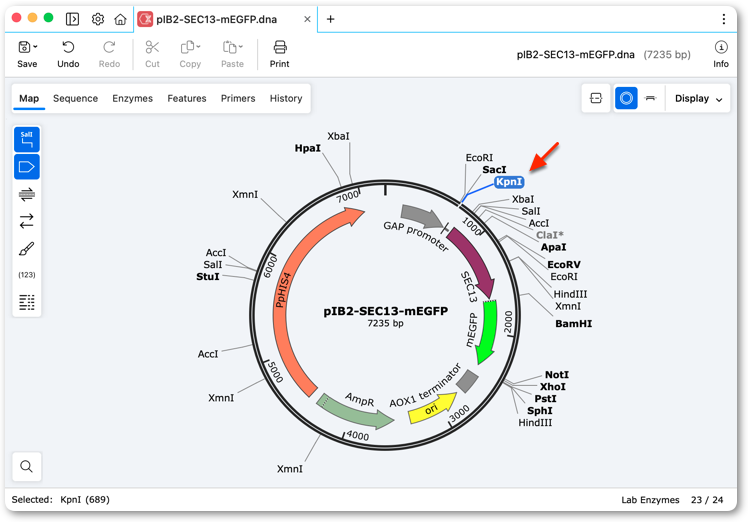The height and width of the screenshot is (522, 748).
Task: Select the AOX1 terminator grey box
Action: [x=468, y=381]
